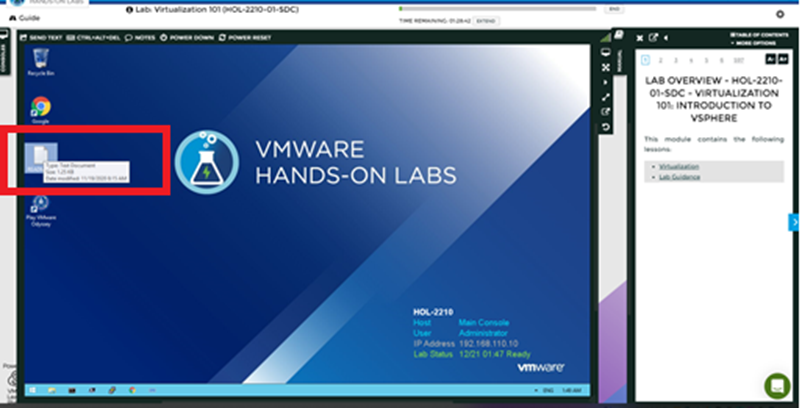This screenshot has width=802, height=408.
Task: Click the End lab button
Action: [x=614, y=9]
